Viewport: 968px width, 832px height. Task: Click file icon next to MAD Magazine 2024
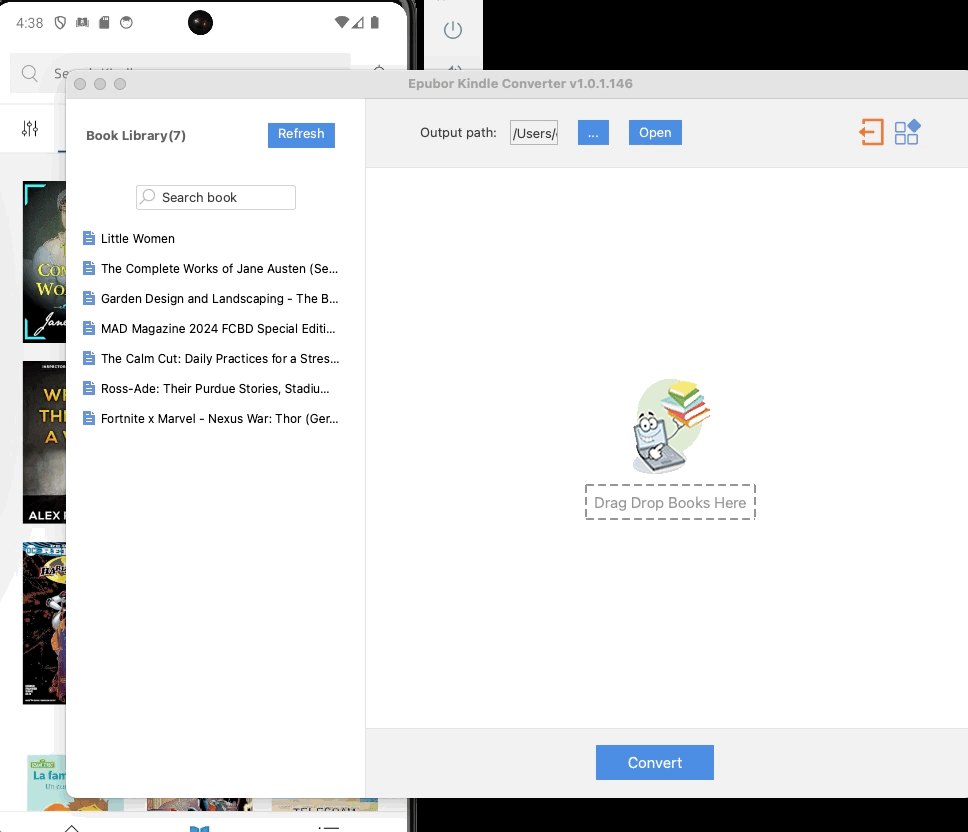tap(89, 328)
